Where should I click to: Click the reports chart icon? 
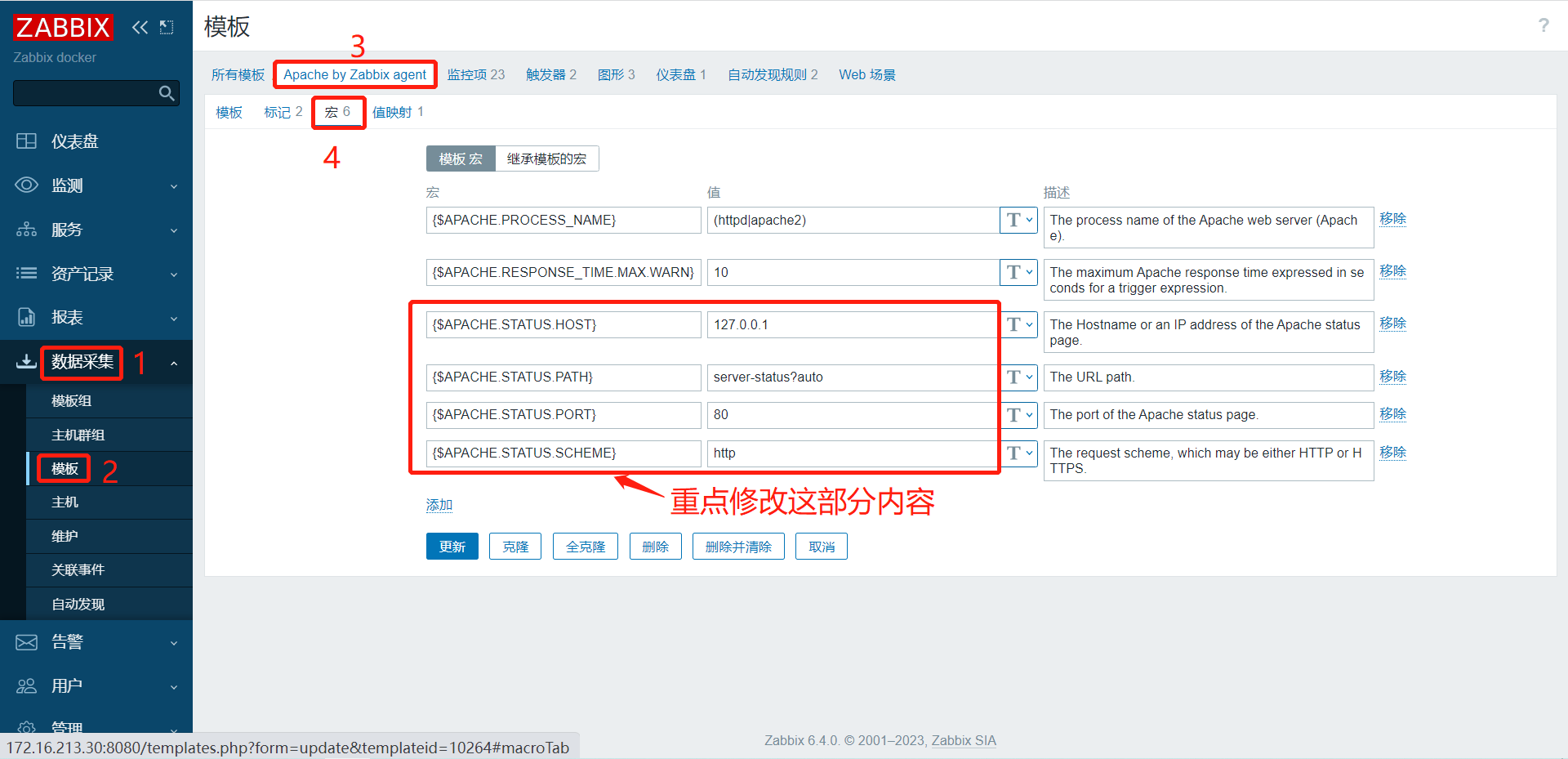point(26,317)
